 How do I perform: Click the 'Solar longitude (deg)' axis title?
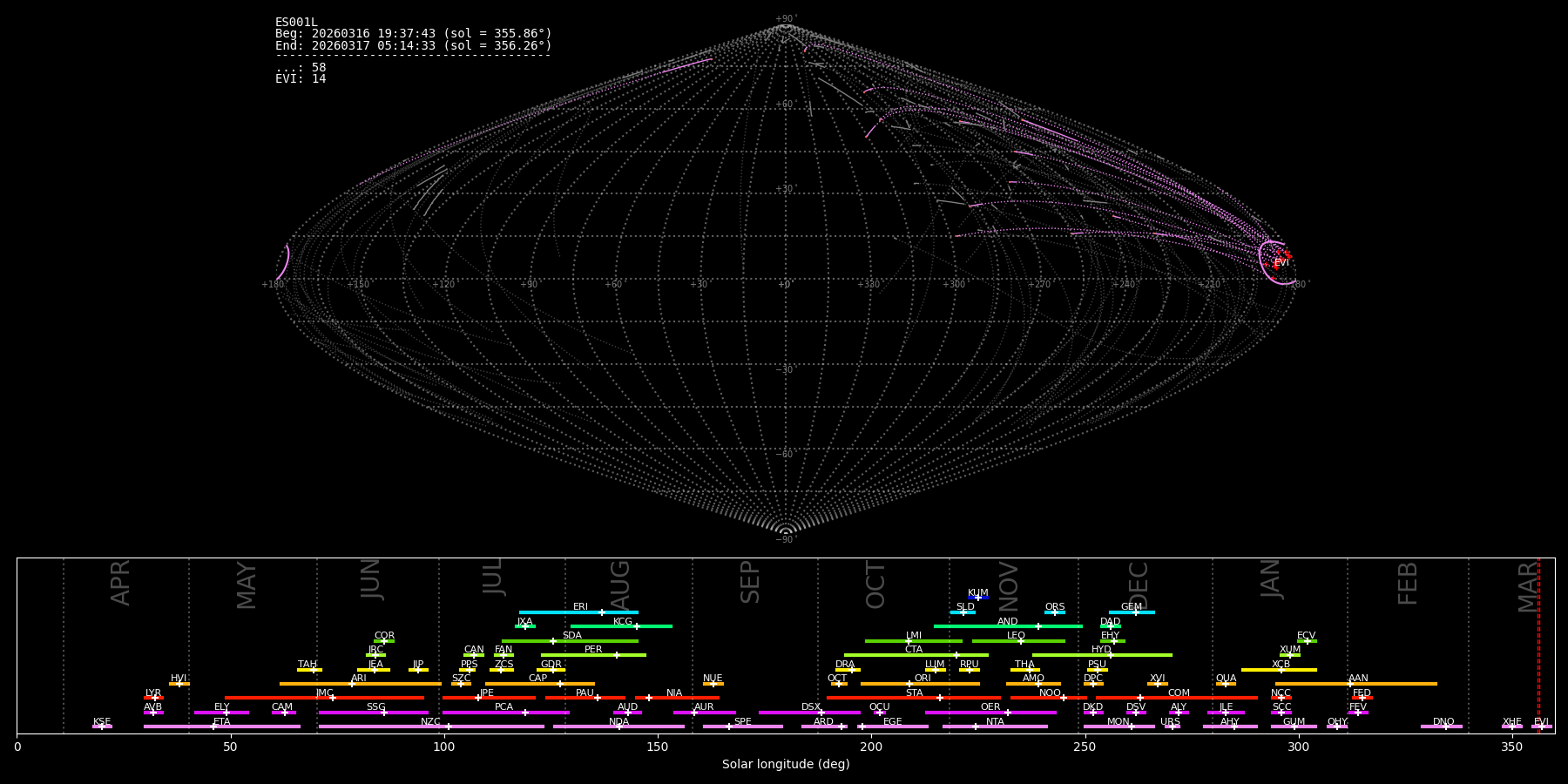tap(786, 765)
